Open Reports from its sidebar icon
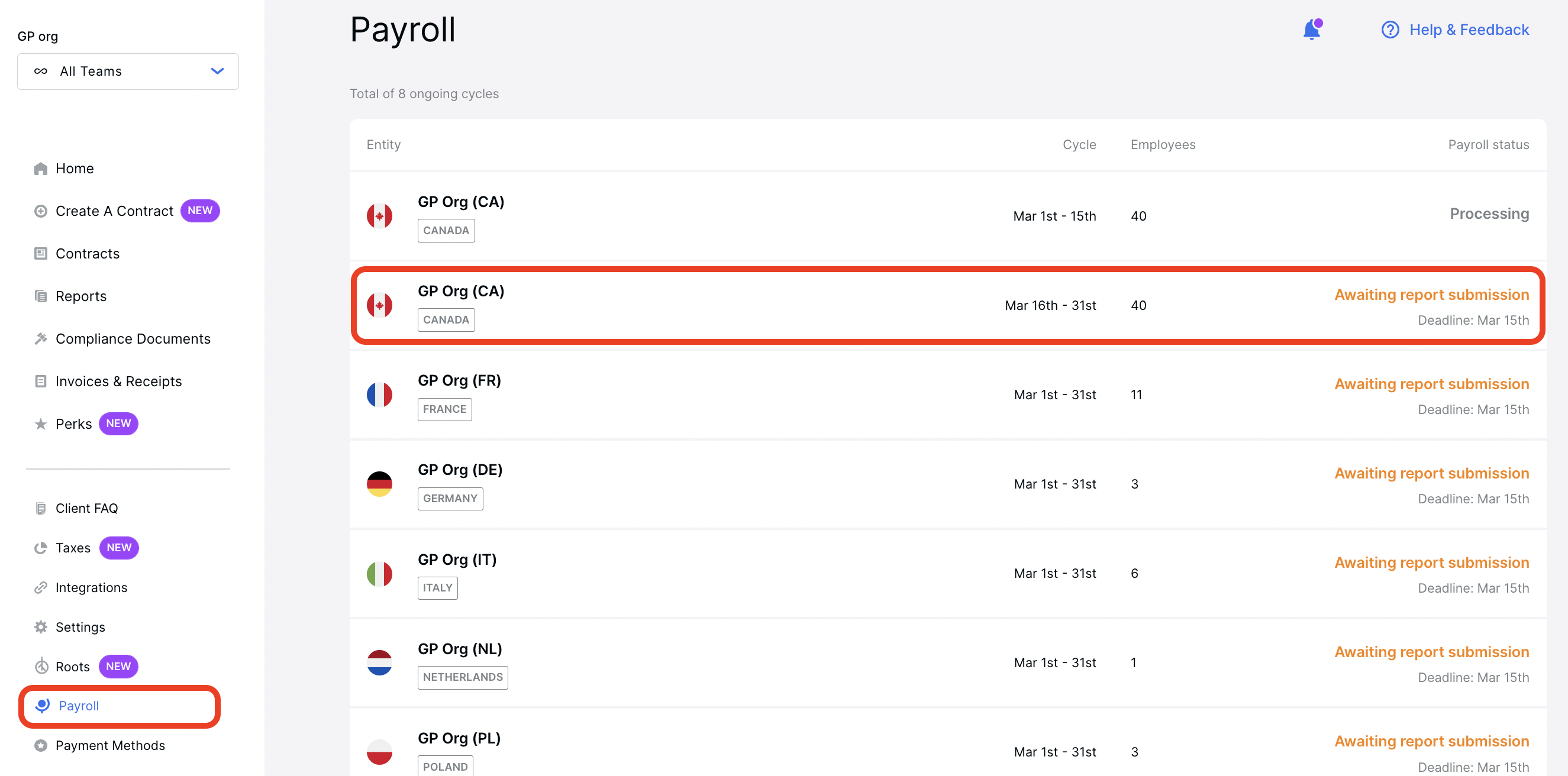Viewport: 1568px width, 776px height. coord(40,296)
